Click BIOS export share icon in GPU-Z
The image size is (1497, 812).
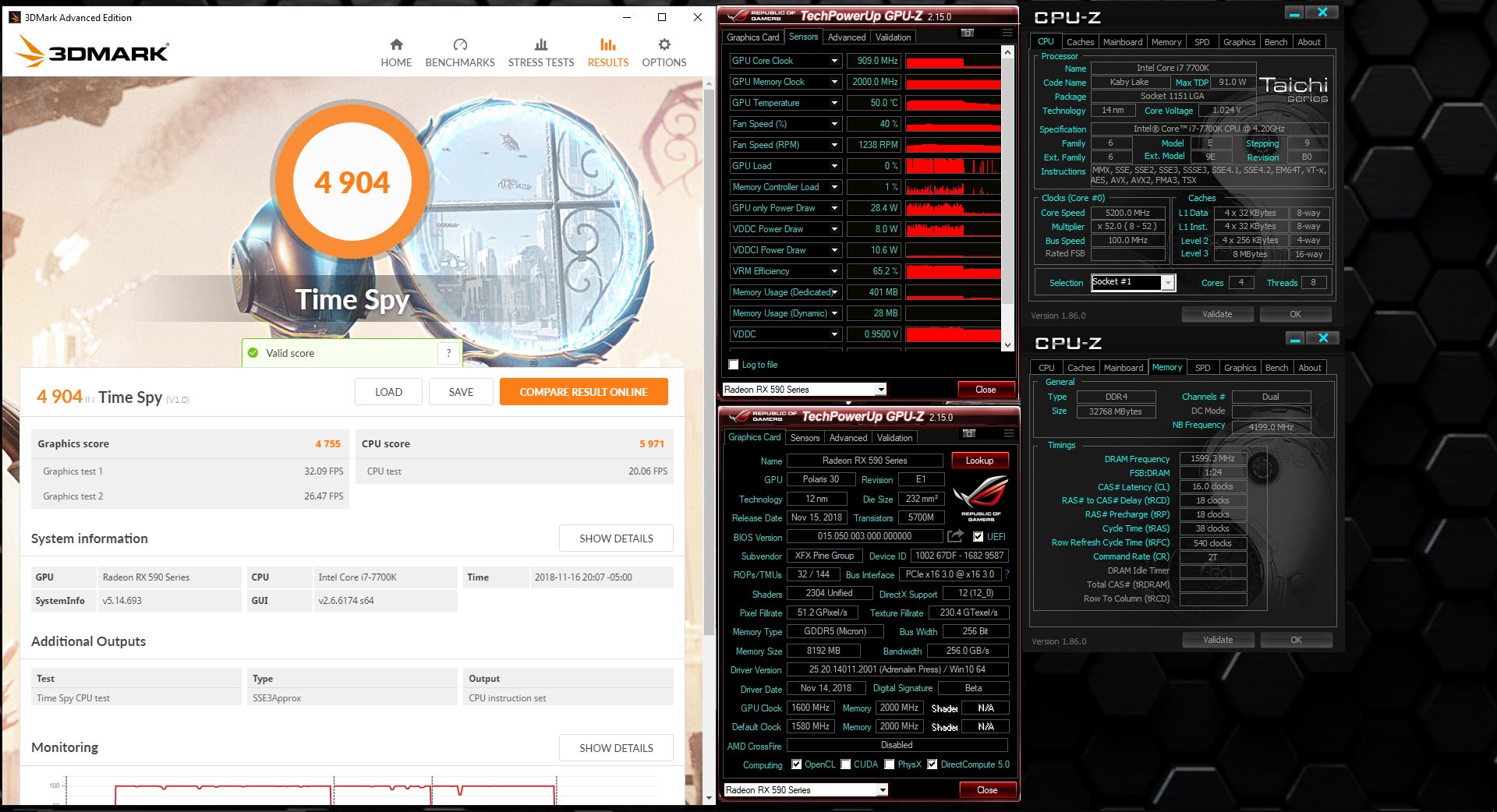point(955,536)
